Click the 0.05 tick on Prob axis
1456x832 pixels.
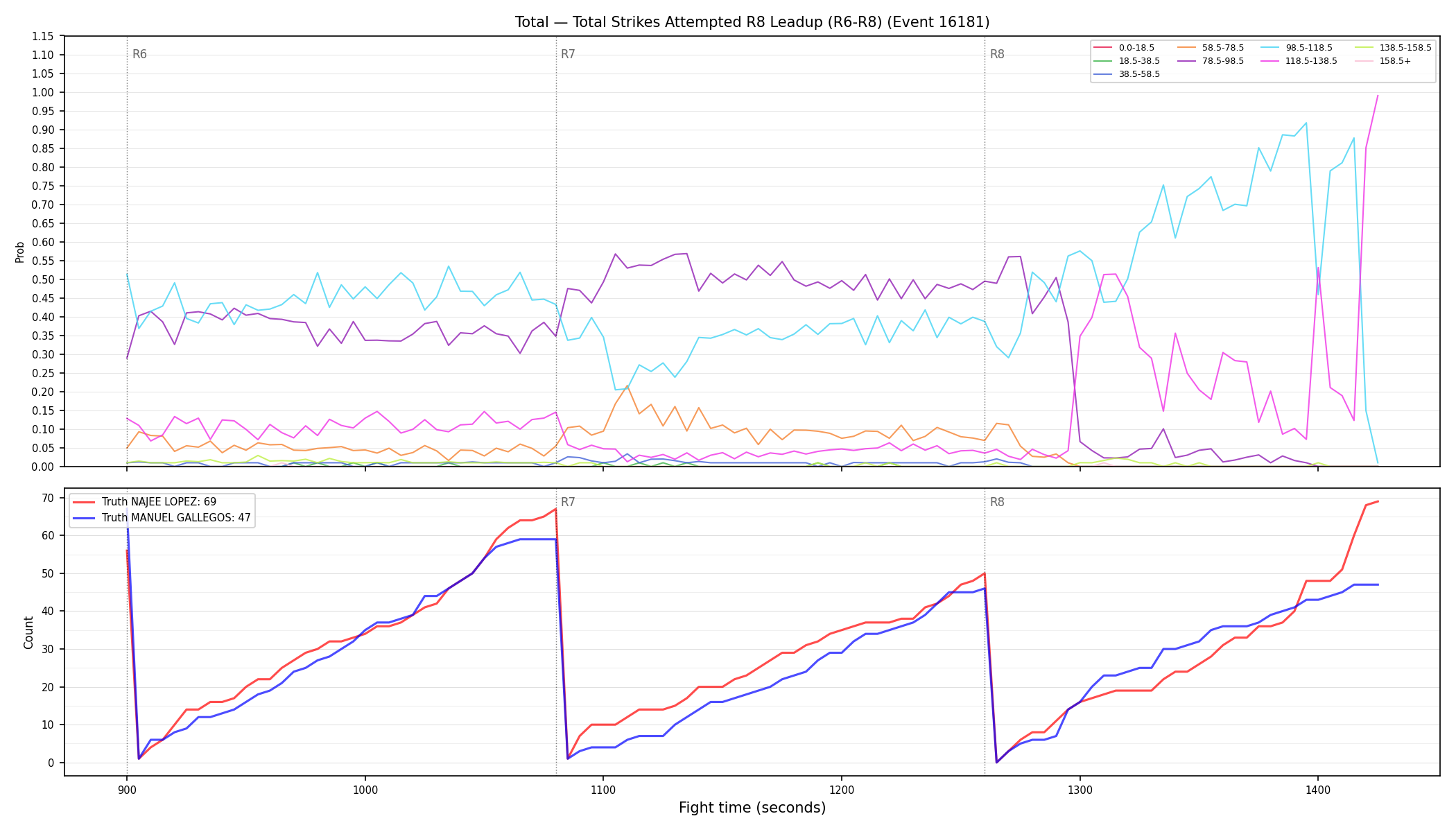point(43,448)
